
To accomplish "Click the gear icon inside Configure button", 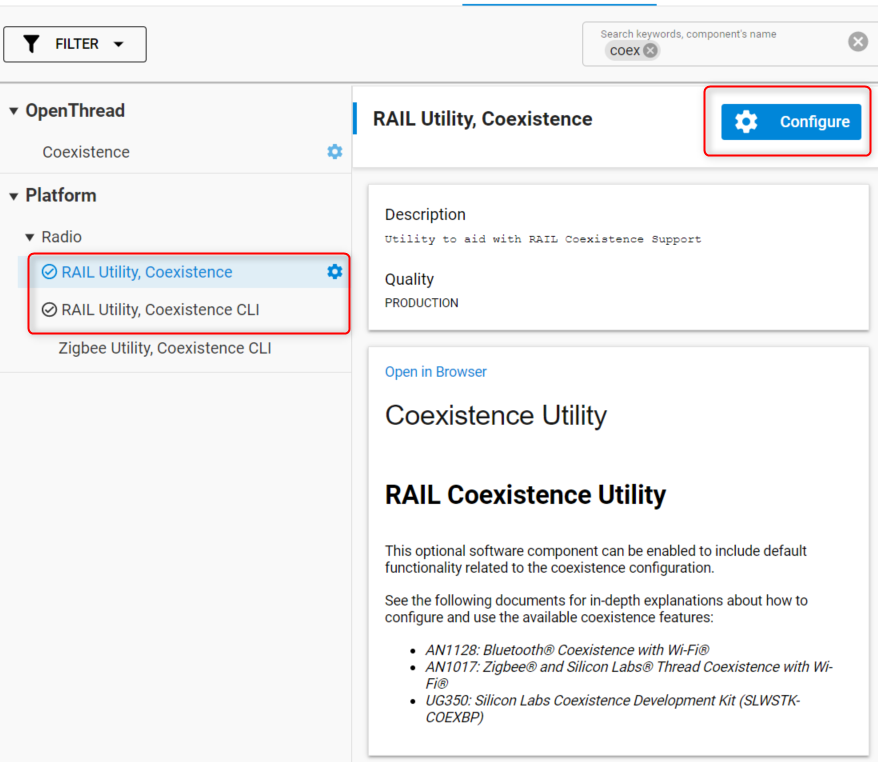I will (x=746, y=122).
